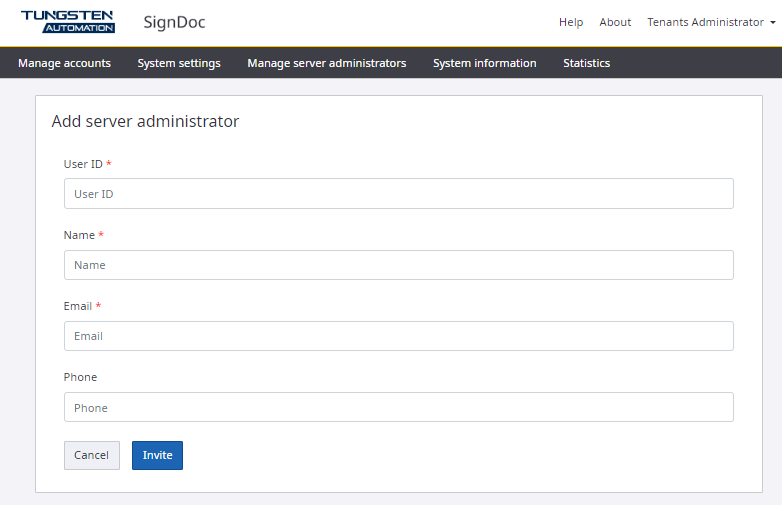Viewport: 782px width, 505px height.
Task: Focus the Email input field
Action: [398, 336]
